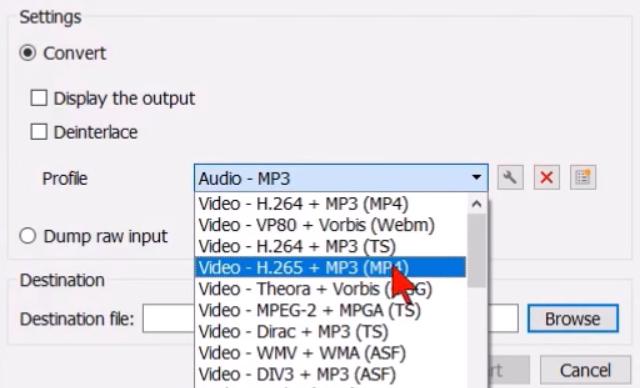The width and height of the screenshot is (640, 388).
Task: Choose Video - DIV3 + MP3 (ASF)
Action: [330, 374]
